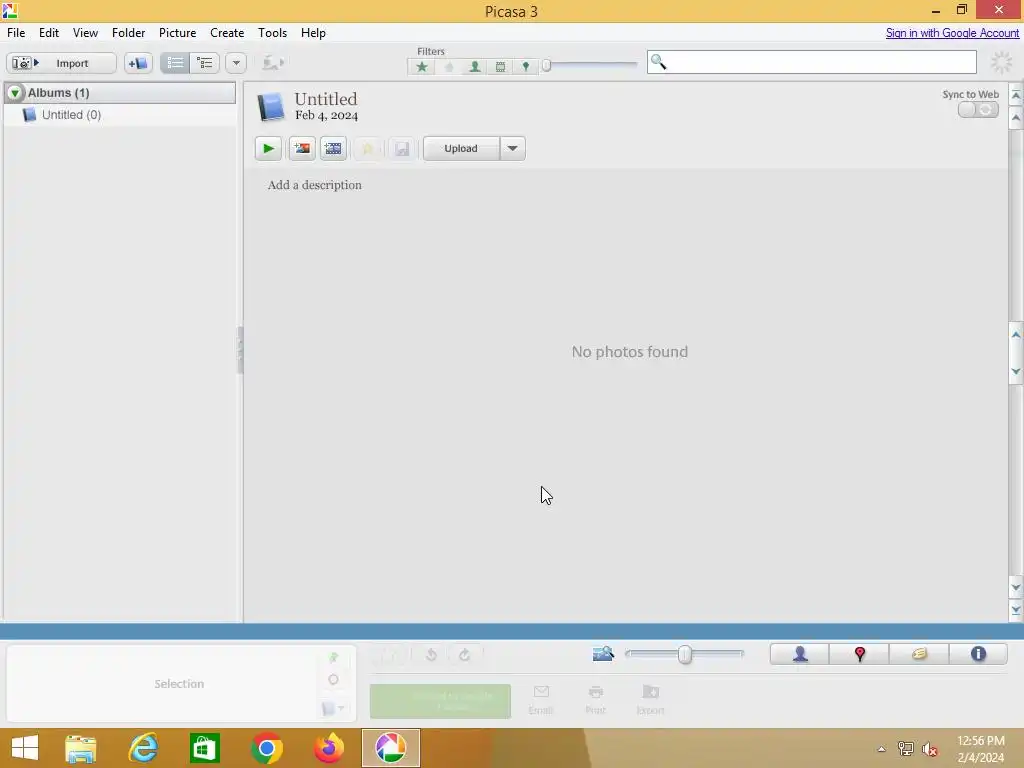Open the Upload dropdown arrow
Screen dimensions: 1024x768
coord(513,149)
